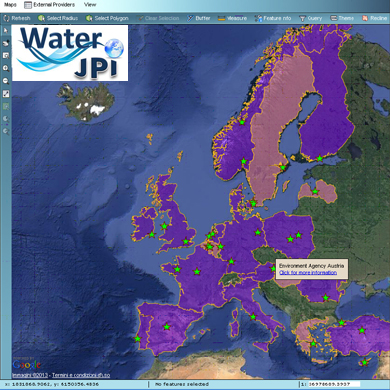The height and width of the screenshot is (390, 390).
Task: Click the zoom in magnifier
Action: pos(6,68)
